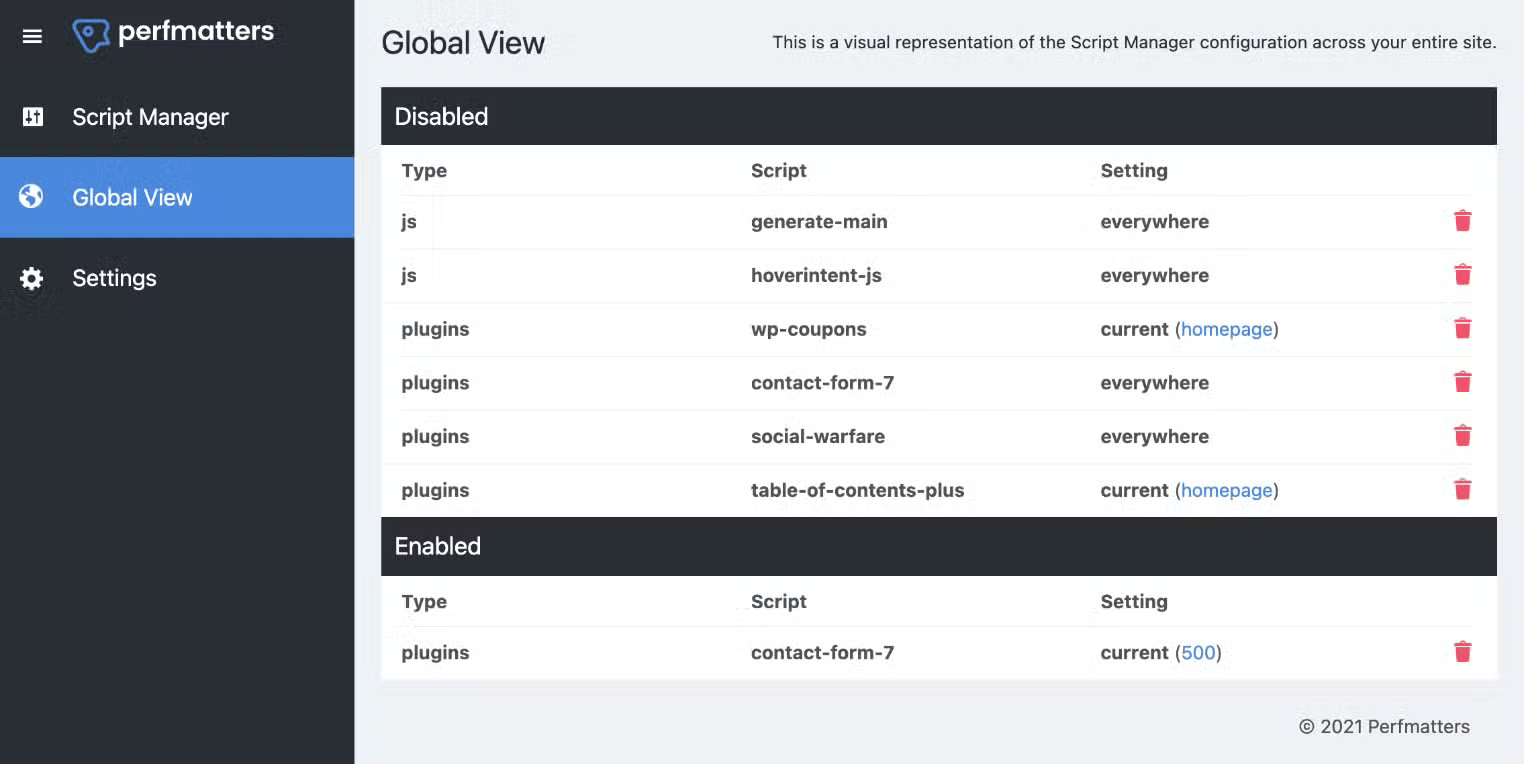The width and height of the screenshot is (1524, 764).
Task: Open the homepage link for table-of-contents-plus
Action: [1227, 490]
